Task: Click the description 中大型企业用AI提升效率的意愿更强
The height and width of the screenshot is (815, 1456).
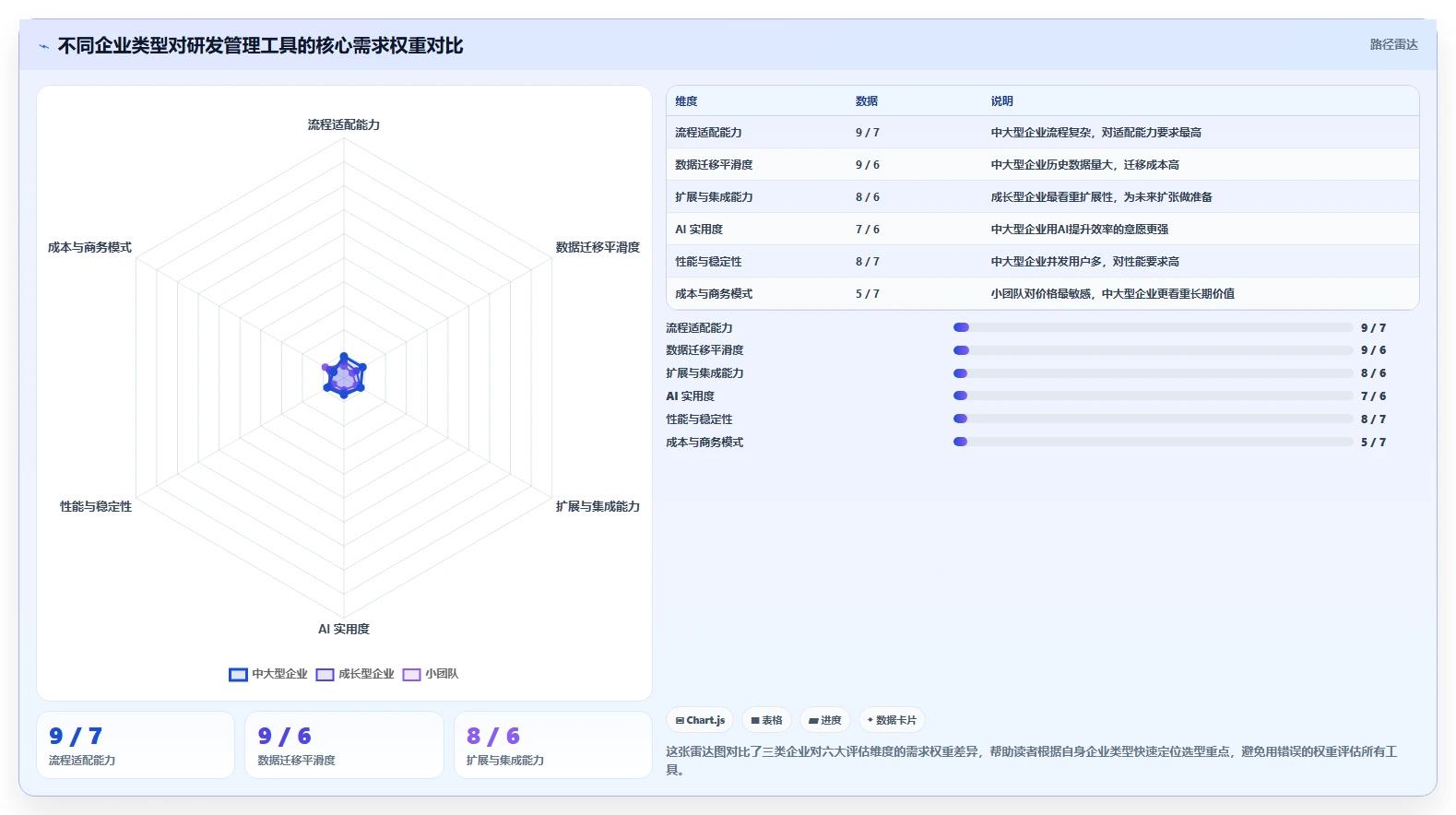Action: (1080, 230)
